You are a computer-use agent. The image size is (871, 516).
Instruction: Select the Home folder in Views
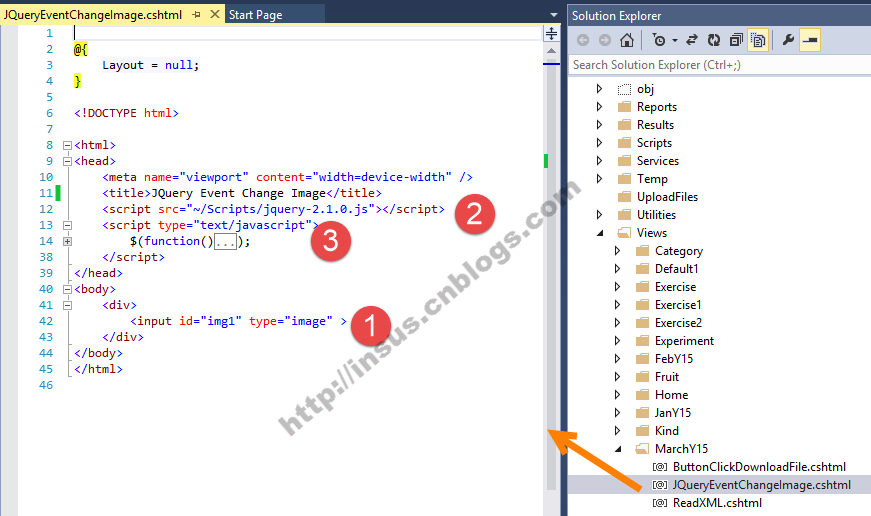(x=671, y=395)
